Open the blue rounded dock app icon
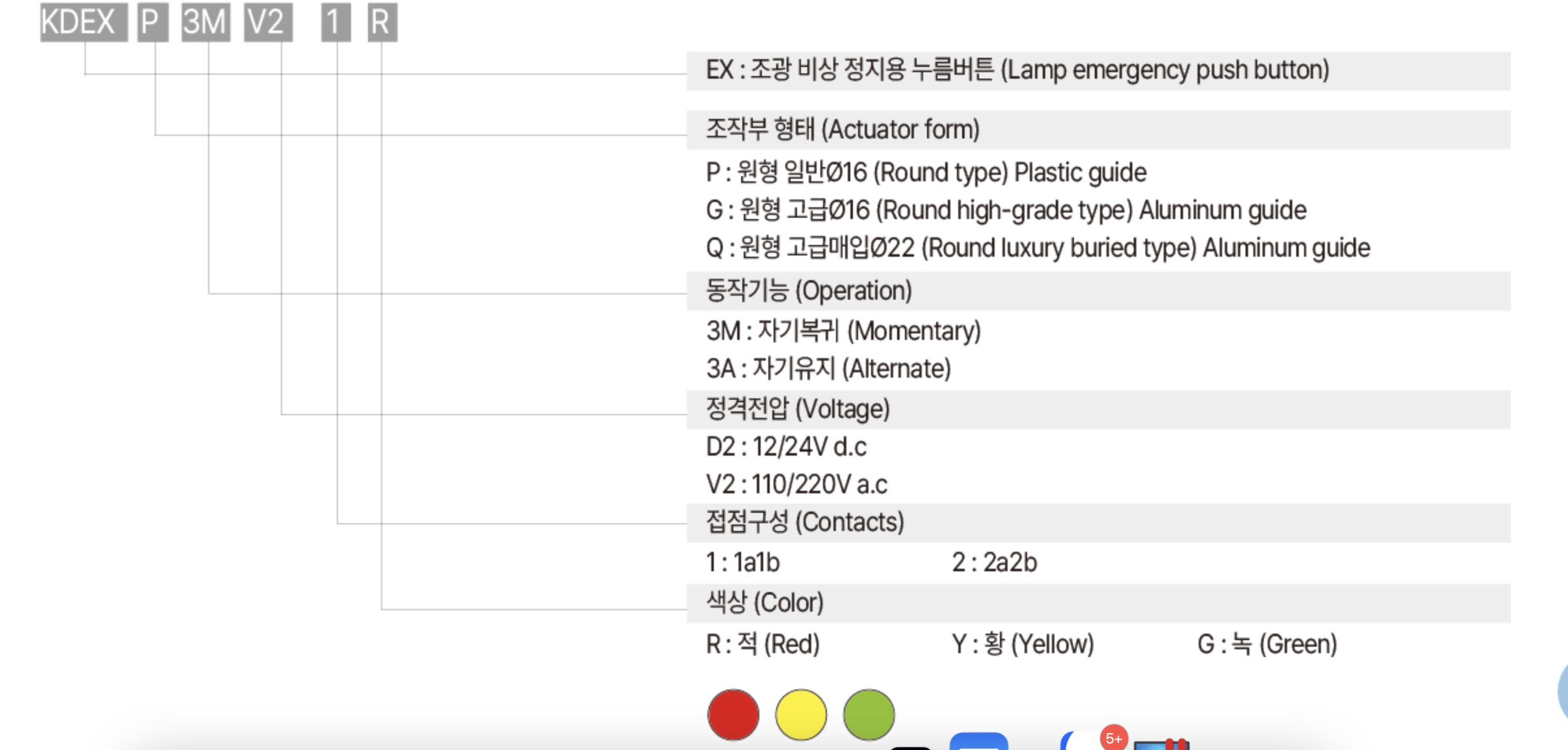This screenshot has height=750, width=1568. [978, 742]
